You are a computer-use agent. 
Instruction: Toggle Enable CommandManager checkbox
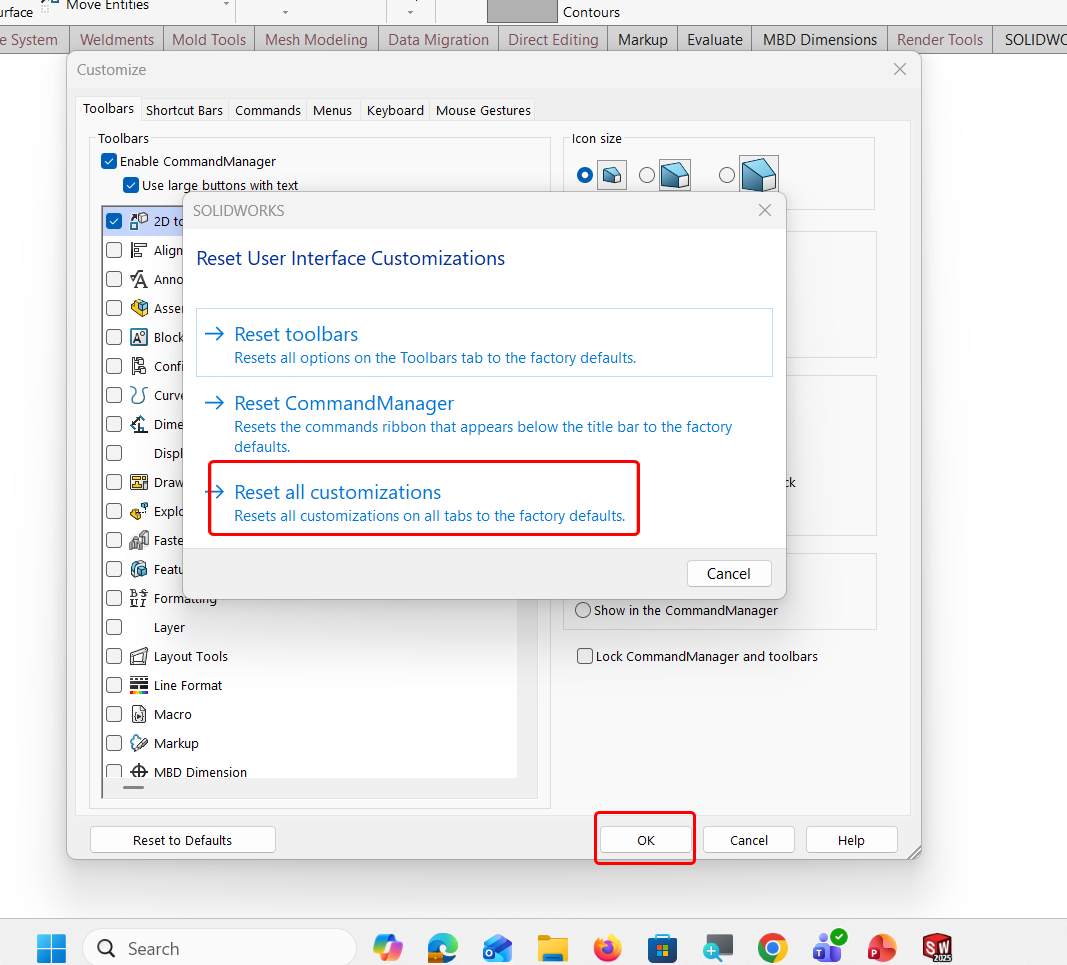109,161
